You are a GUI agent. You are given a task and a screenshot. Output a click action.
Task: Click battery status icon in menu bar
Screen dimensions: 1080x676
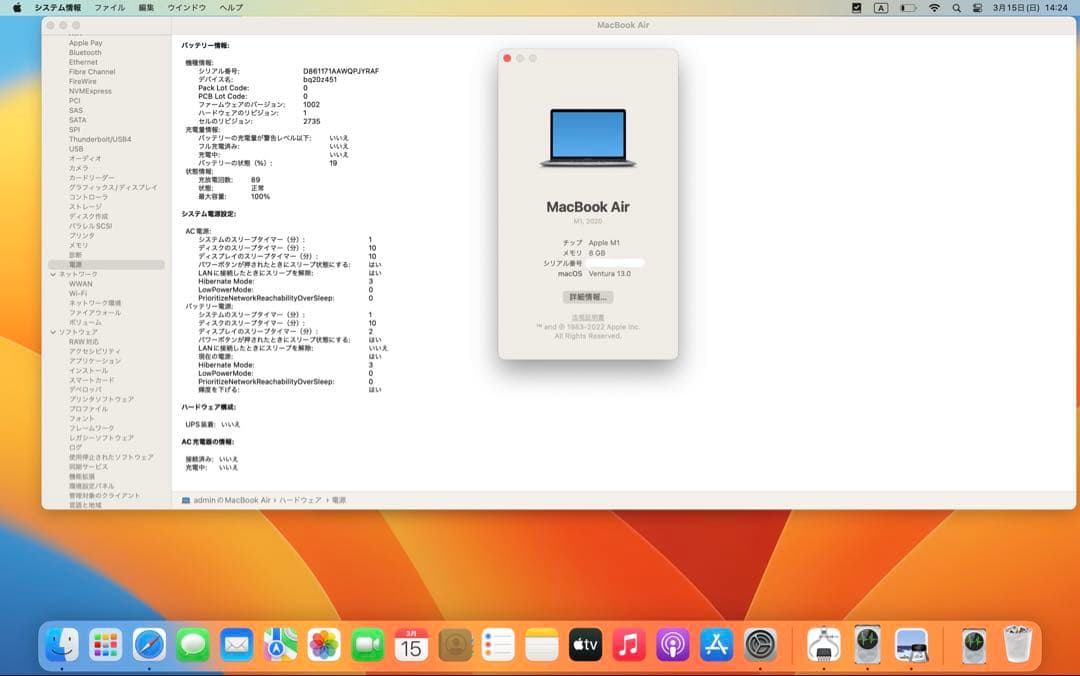tap(908, 8)
